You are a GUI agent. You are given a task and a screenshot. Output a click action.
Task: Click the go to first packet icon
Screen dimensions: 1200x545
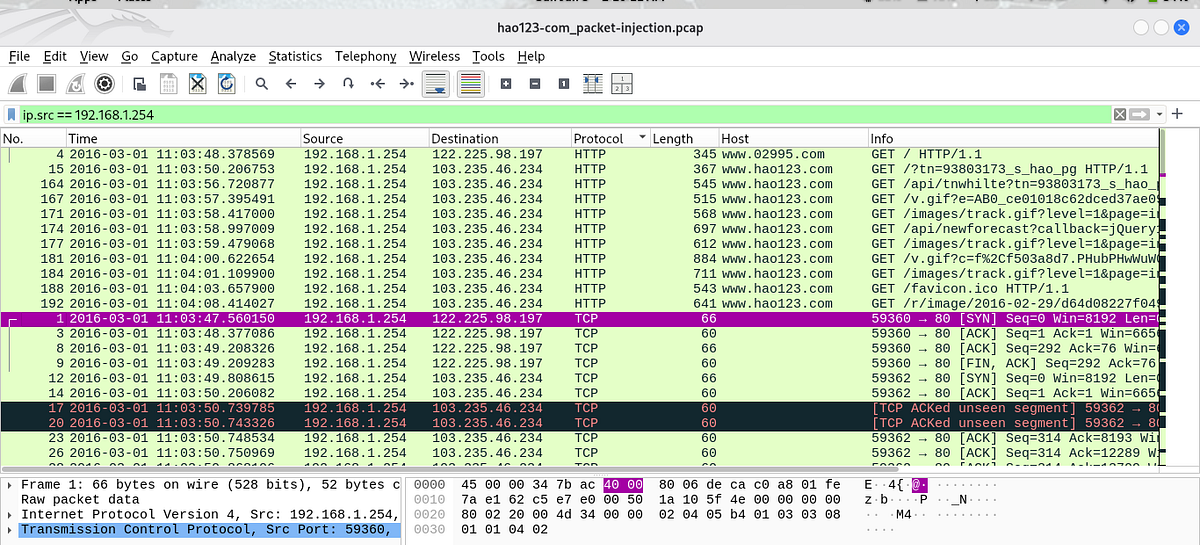(378, 84)
